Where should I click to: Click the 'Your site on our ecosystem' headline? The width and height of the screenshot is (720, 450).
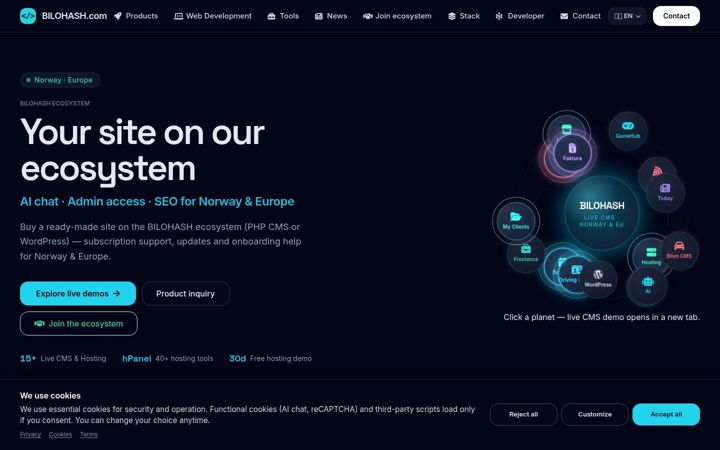pyautogui.click(x=142, y=151)
